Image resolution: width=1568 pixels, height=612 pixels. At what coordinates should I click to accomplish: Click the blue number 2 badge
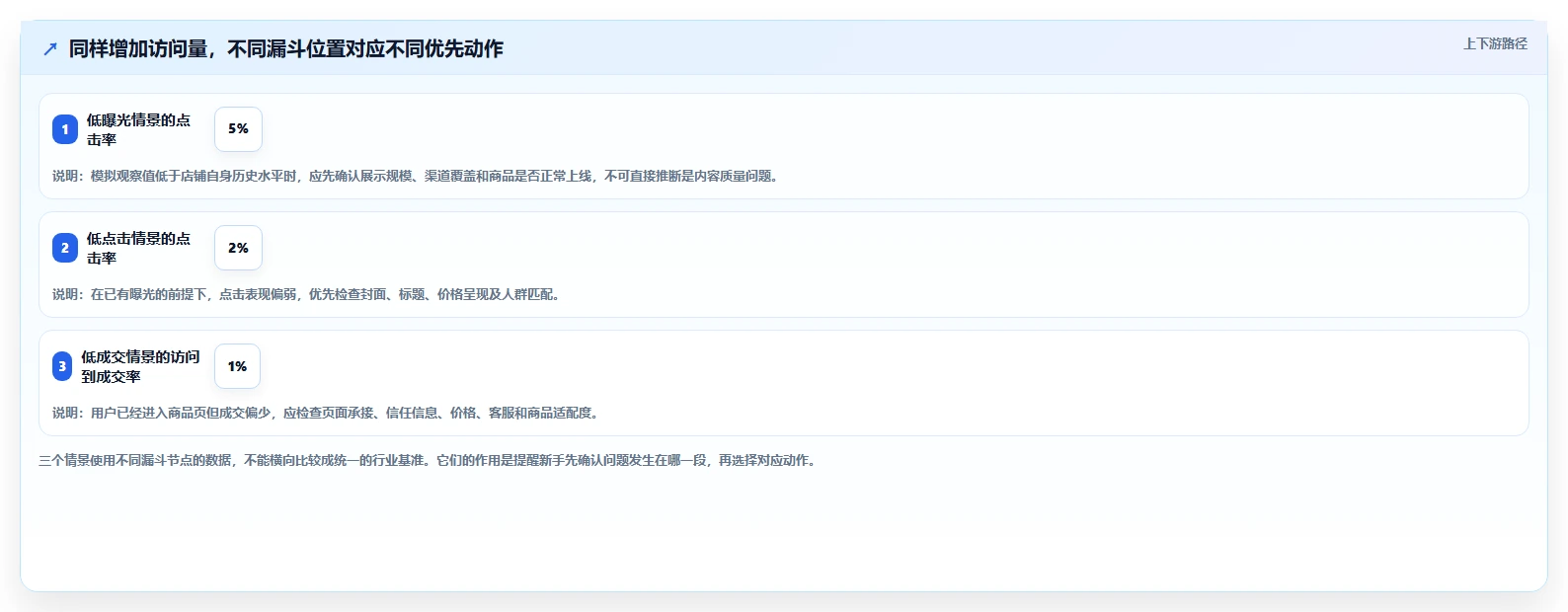(65, 248)
